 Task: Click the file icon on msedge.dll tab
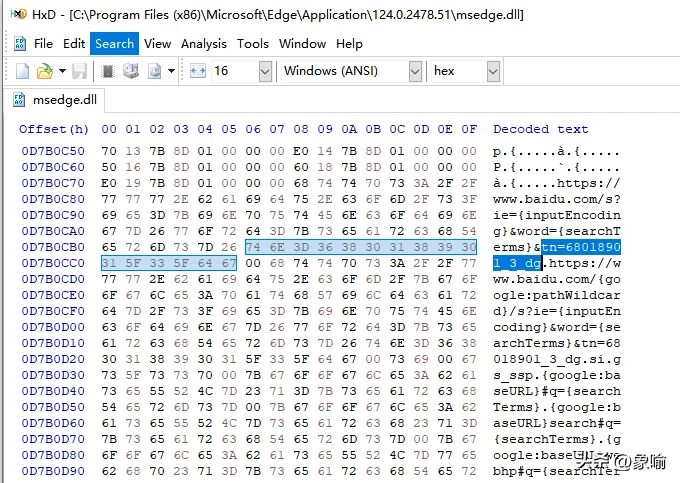tap(19, 100)
